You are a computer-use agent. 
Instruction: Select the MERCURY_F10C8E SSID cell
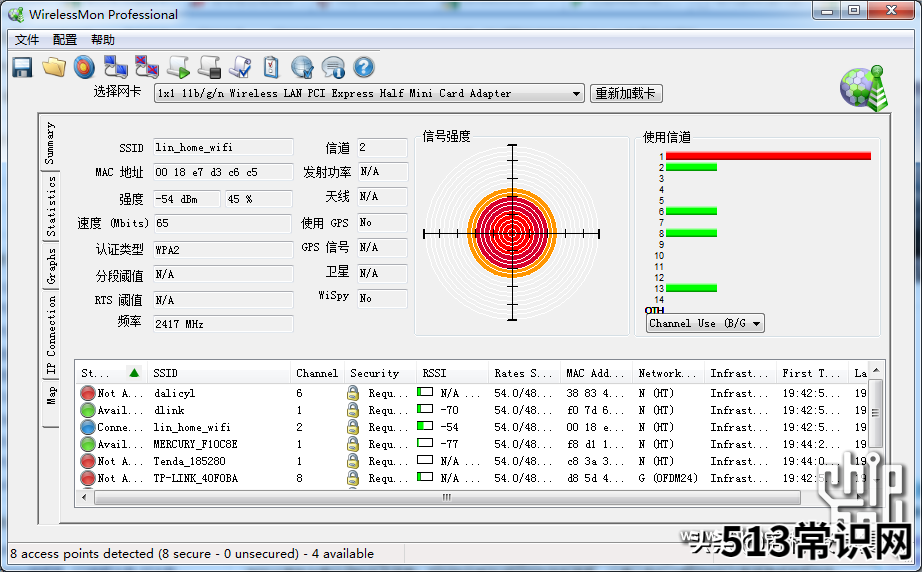coord(195,444)
